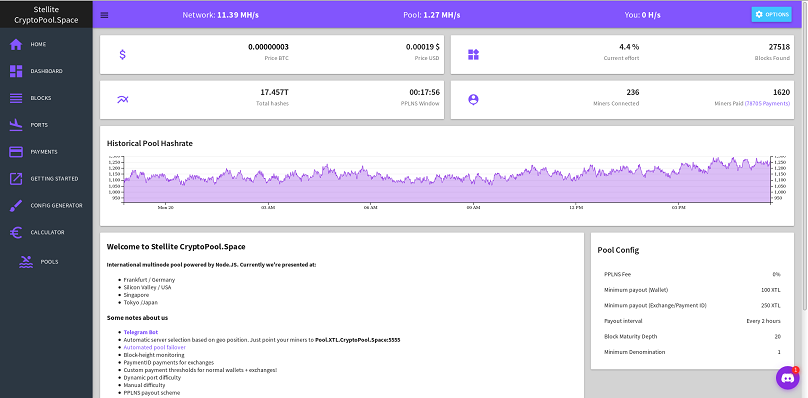The height and width of the screenshot is (398, 808).
Task: Toggle the sidebar with hamburger menu
Action: 104,15
